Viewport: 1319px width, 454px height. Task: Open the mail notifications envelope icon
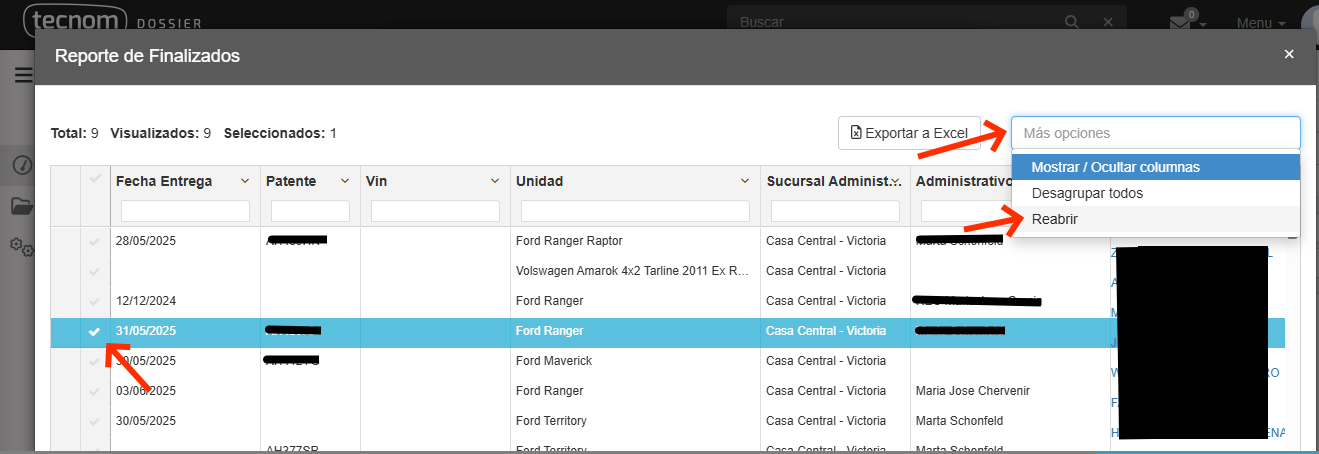pos(1181,22)
